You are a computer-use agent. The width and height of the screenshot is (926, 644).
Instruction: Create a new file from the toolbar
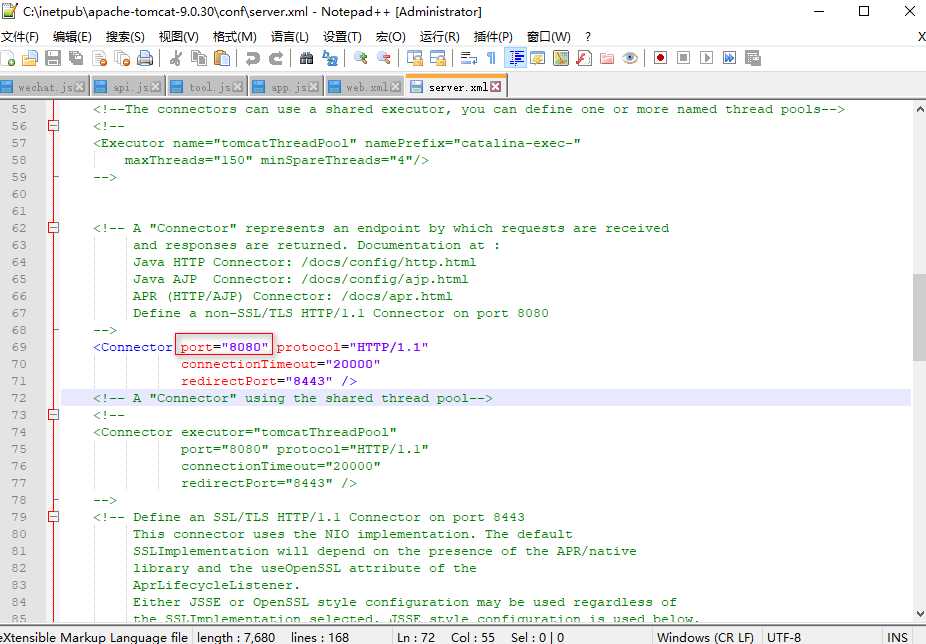click(8, 58)
